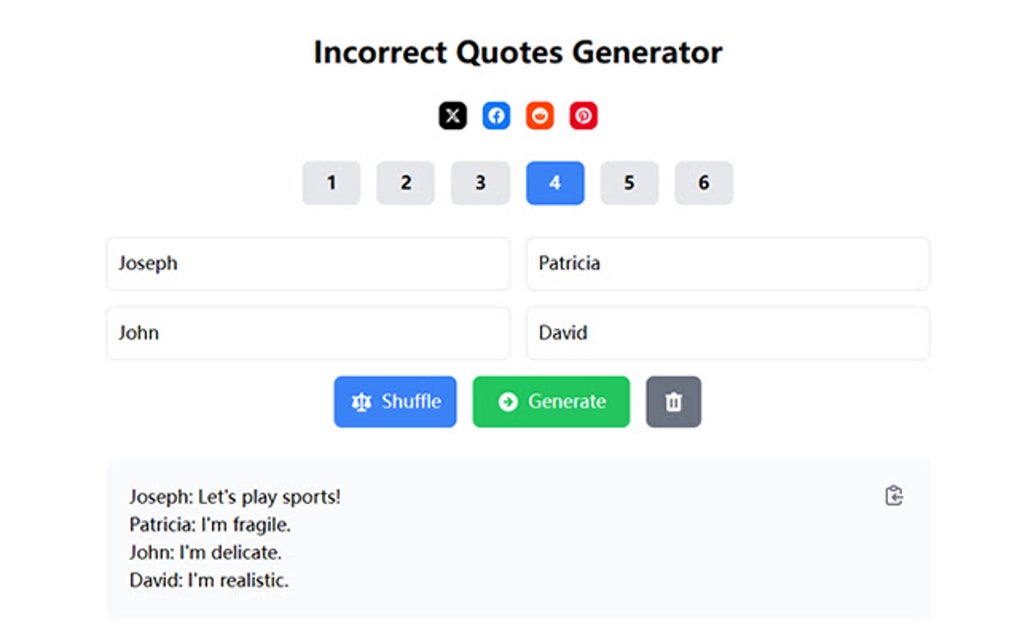Click the trash icon to clear names

[x=673, y=401]
